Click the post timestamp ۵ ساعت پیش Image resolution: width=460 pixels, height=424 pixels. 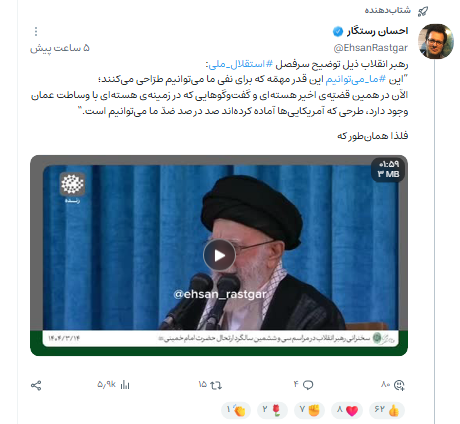click(x=60, y=48)
